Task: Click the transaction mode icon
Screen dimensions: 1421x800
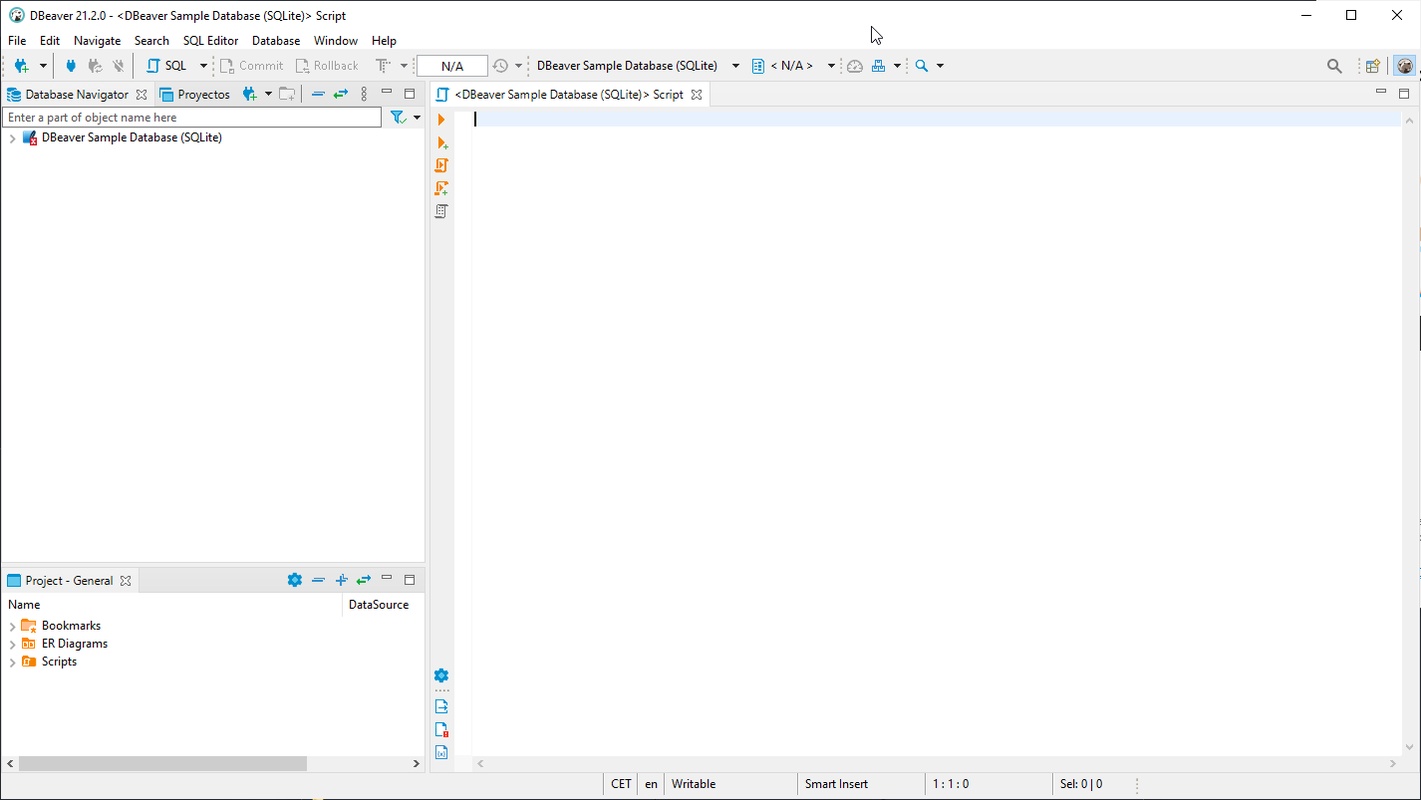Action: (383, 66)
